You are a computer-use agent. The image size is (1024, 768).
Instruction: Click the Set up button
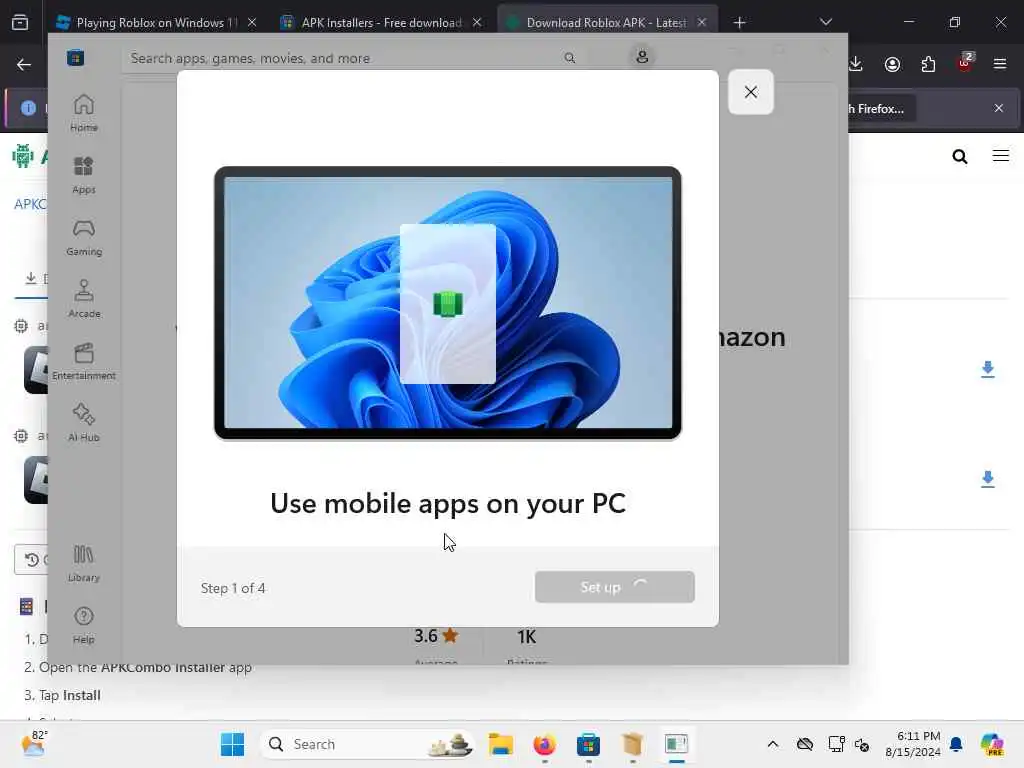pyautogui.click(x=615, y=587)
